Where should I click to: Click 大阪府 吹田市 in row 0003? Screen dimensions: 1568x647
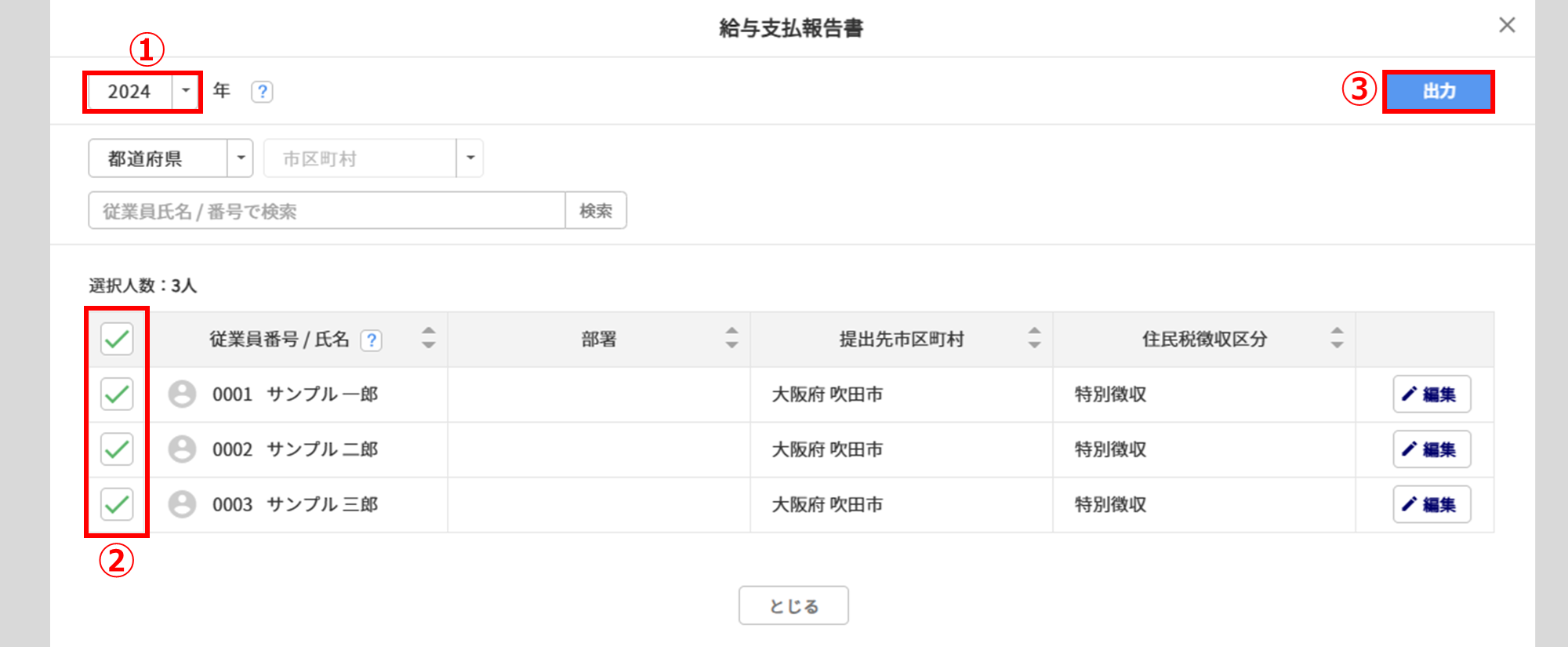[827, 504]
